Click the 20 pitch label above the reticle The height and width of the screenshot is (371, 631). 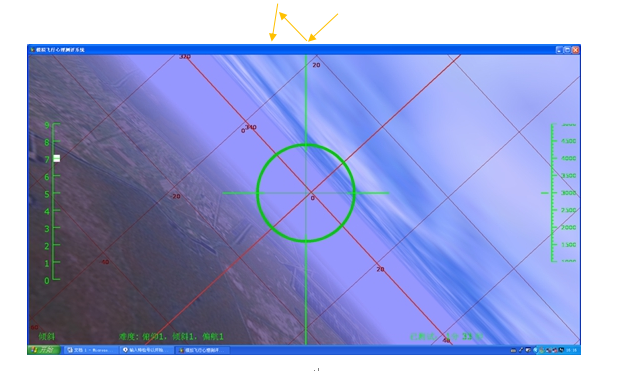click(x=316, y=65)
